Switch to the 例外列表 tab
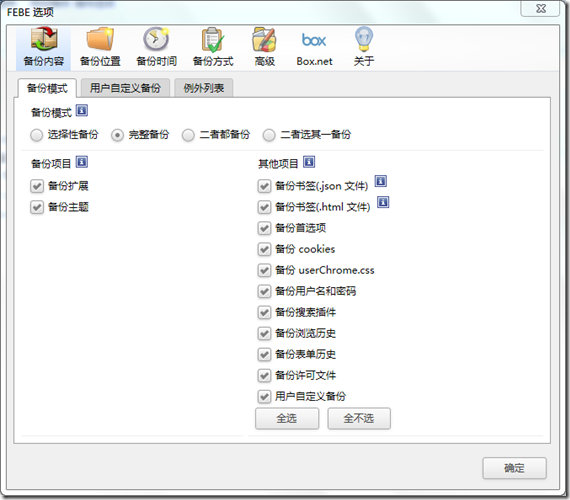The height and width of the screenshot is (500, 570). coord(204,88)
